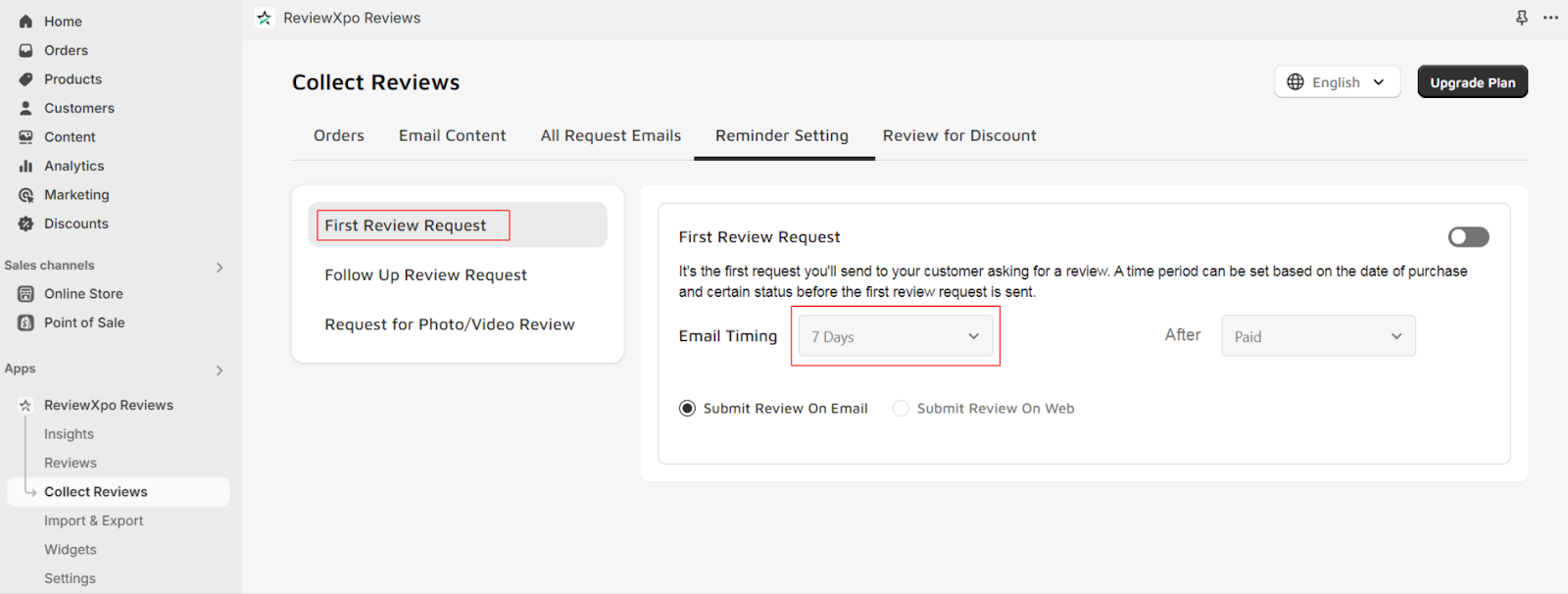
Task: Click the Customers person icon
Action: [25, 108]
